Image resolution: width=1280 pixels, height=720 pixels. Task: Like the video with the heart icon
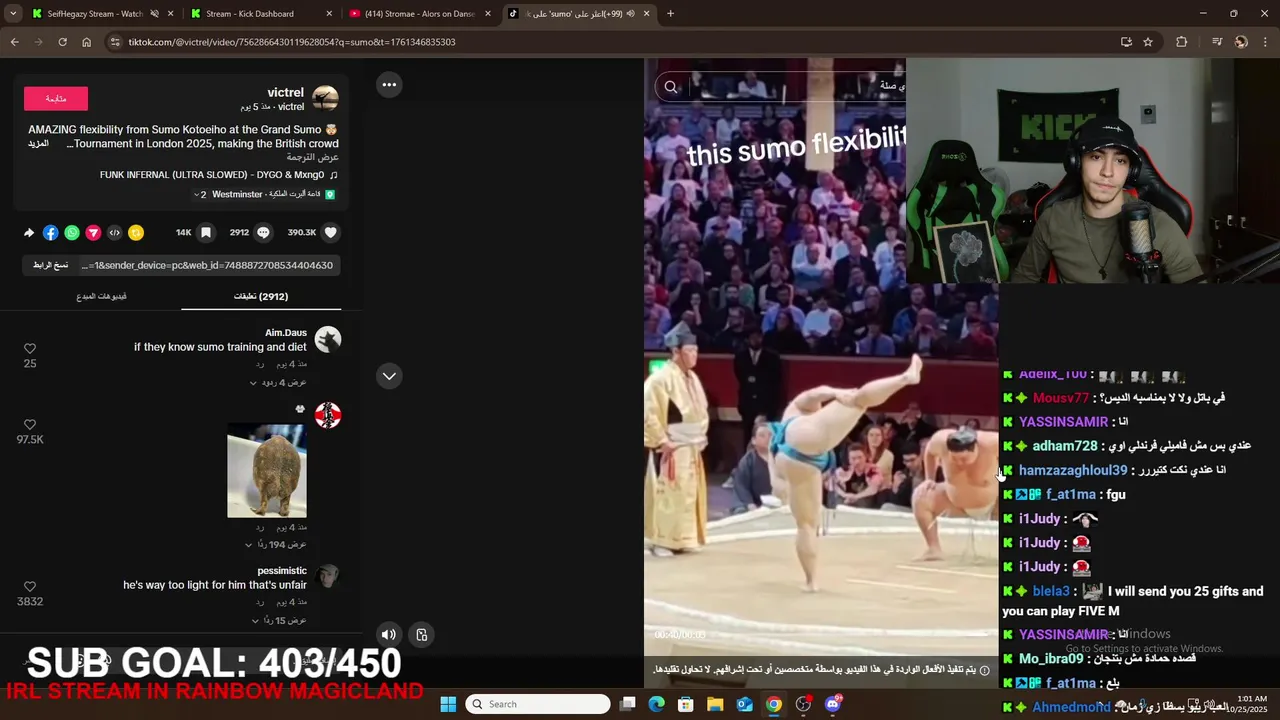click(331, 232)
